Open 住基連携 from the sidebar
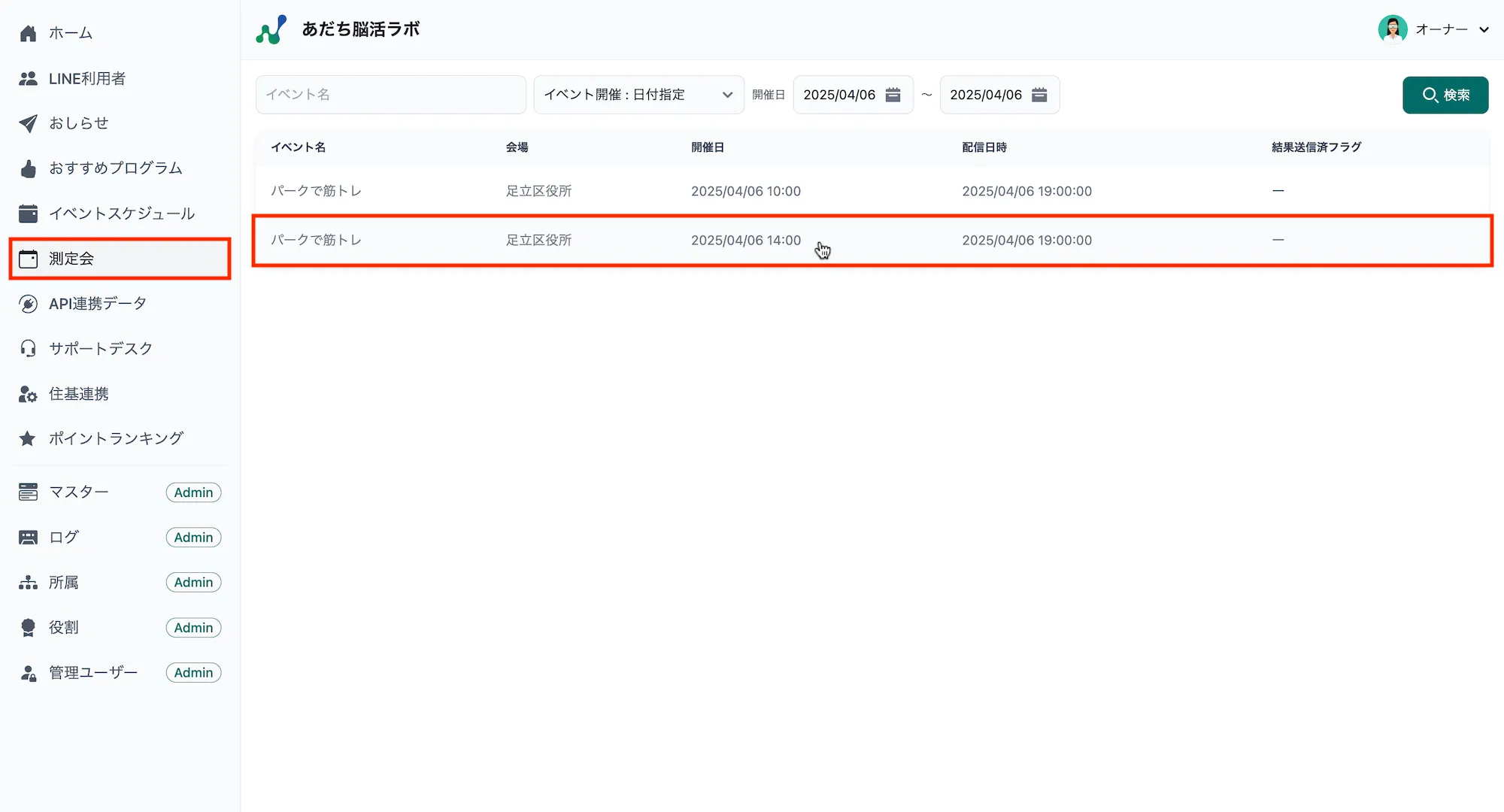 pyautogui.click(x=28, y=393)
